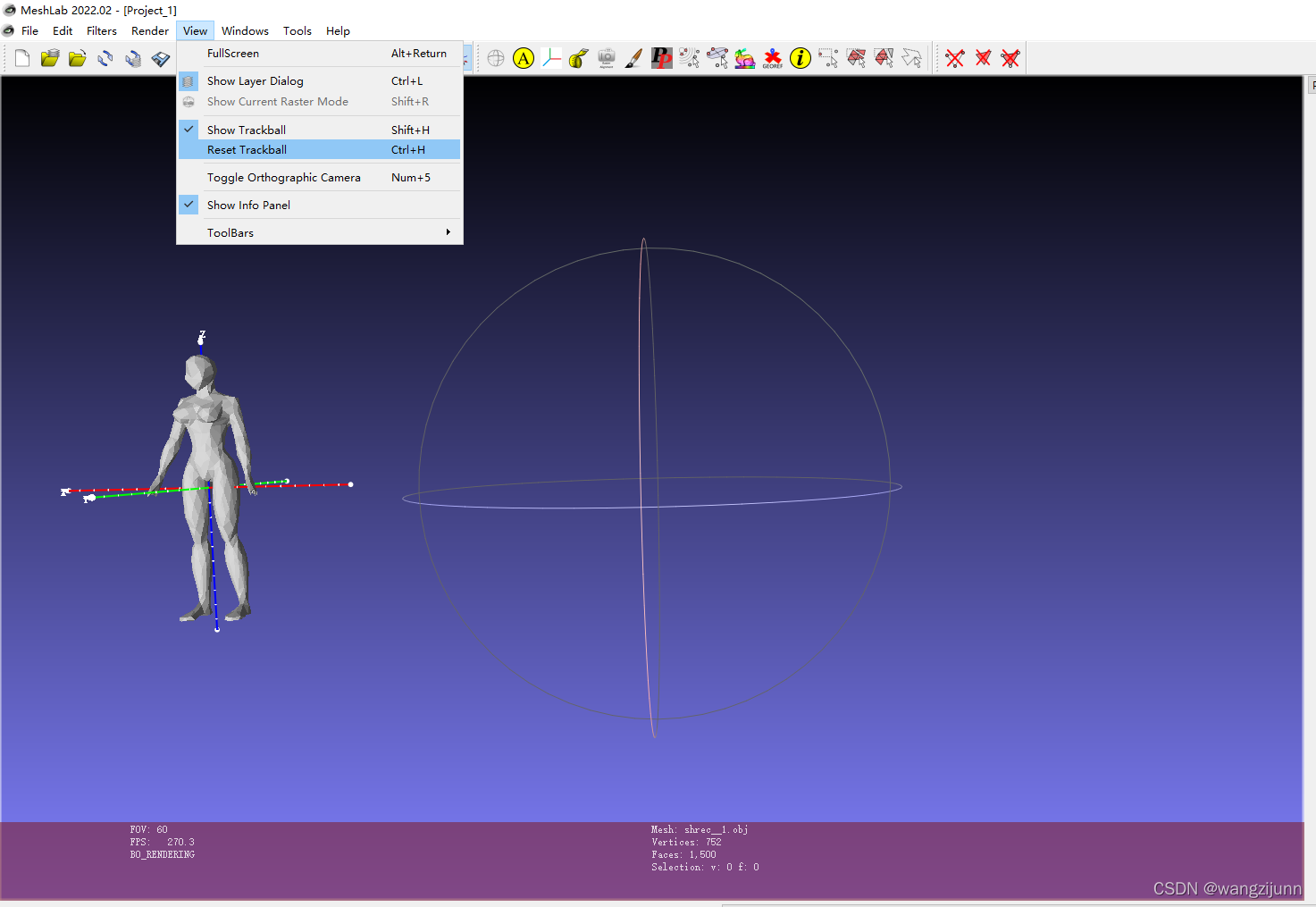Click the 'Faces: 1,500' text
The width and height of the screenshot is (1316, 907).
(683, 854)
